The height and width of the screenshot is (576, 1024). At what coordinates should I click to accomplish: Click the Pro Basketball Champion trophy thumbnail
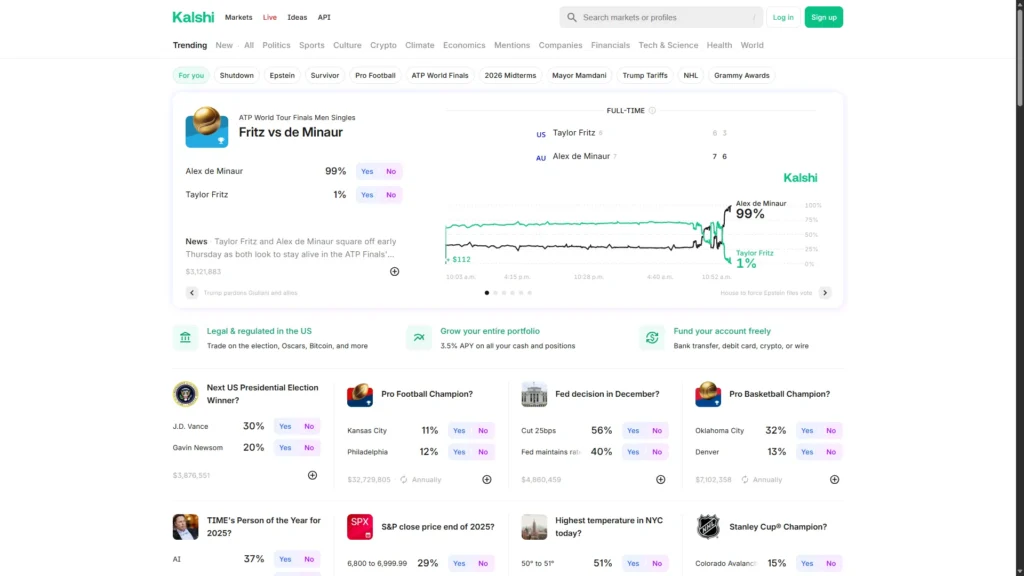[708, 394]
